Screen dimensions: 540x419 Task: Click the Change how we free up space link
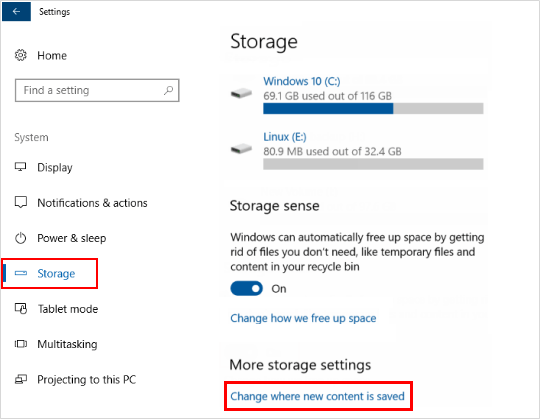click(x=303, y=318)
